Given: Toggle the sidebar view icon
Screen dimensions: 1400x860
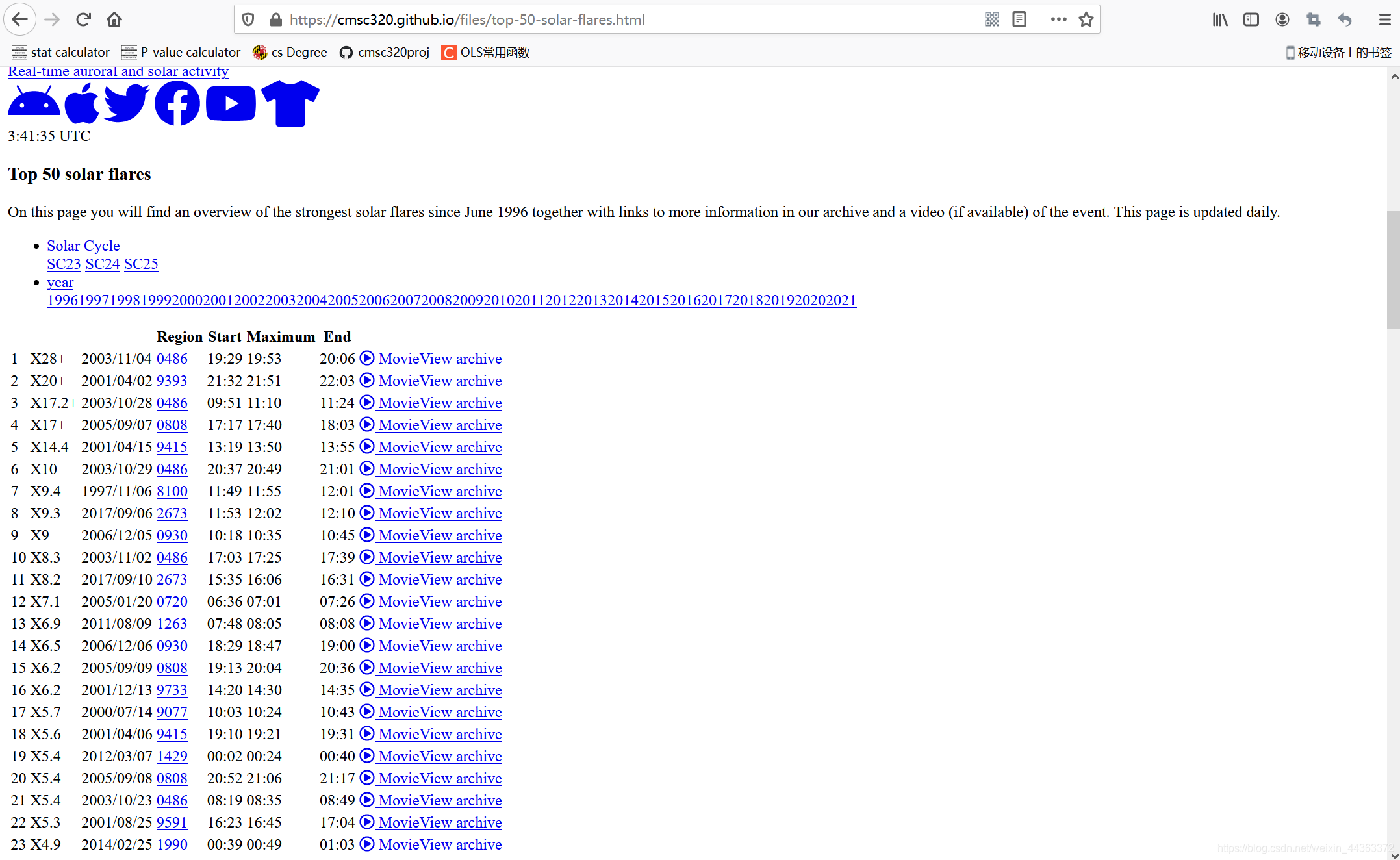Looking at the screenshot, I should click(1251, 19).
